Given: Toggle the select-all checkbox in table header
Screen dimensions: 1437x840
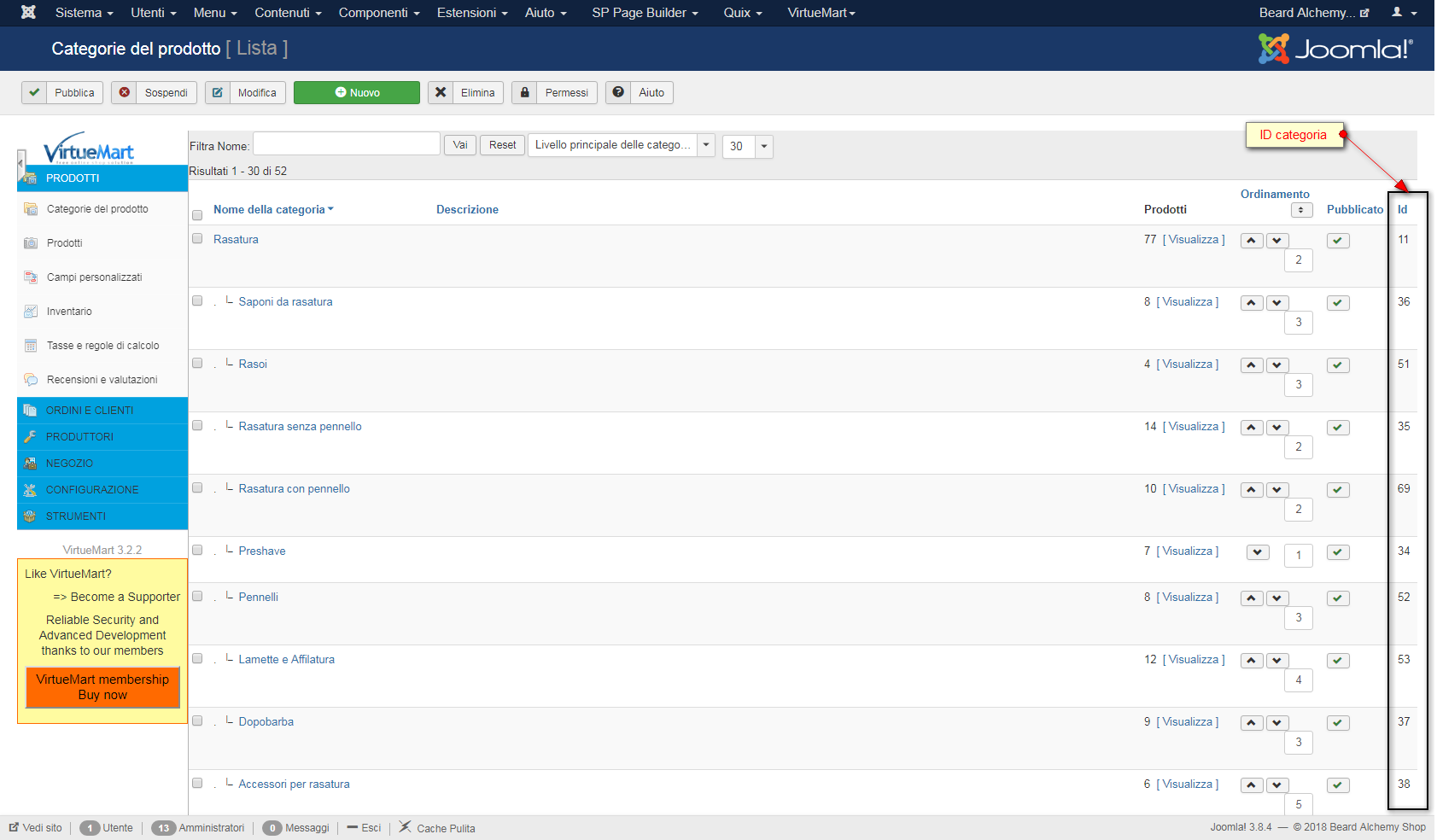Looking at the screenshot, I should click(197, 215).
